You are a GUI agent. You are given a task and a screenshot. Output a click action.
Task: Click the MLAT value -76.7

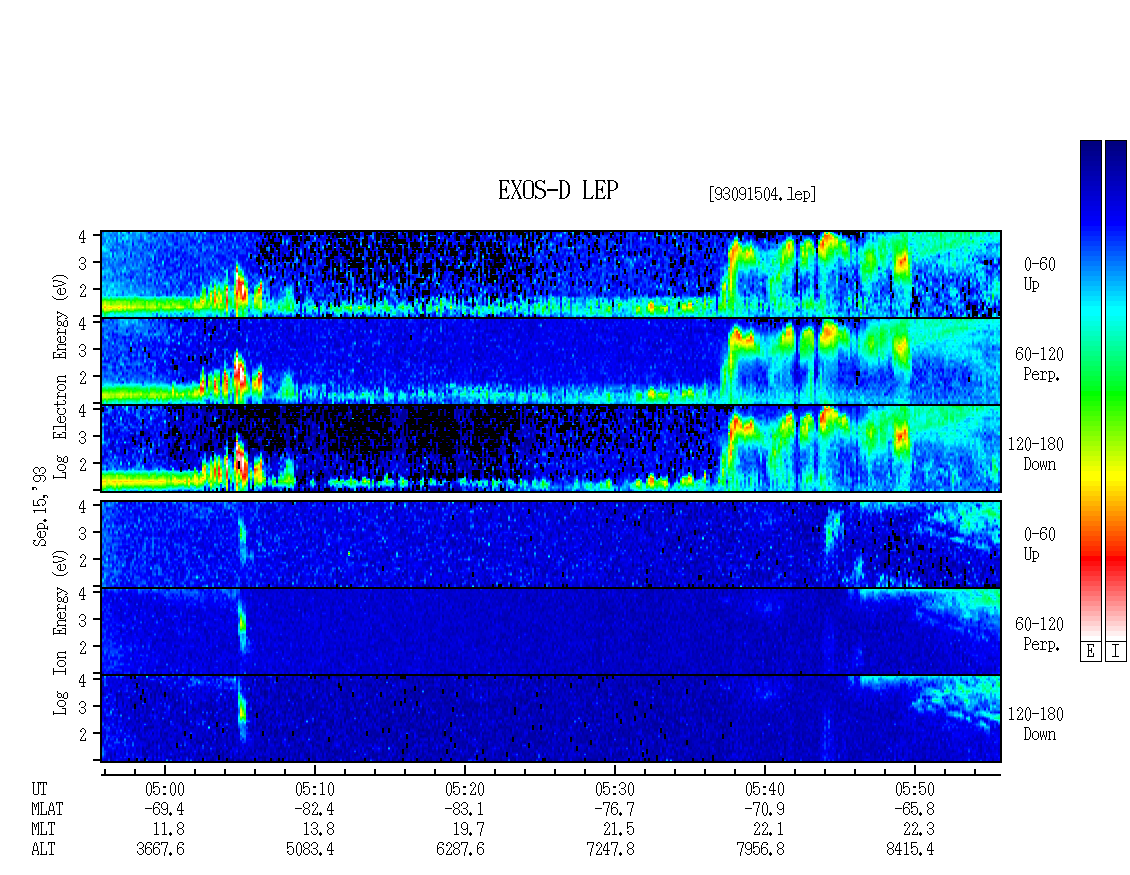tap(613, 809)
